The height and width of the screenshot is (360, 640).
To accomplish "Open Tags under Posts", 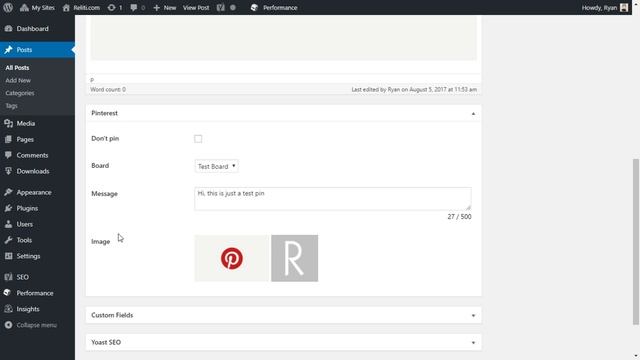I will [x=11, y=106].
